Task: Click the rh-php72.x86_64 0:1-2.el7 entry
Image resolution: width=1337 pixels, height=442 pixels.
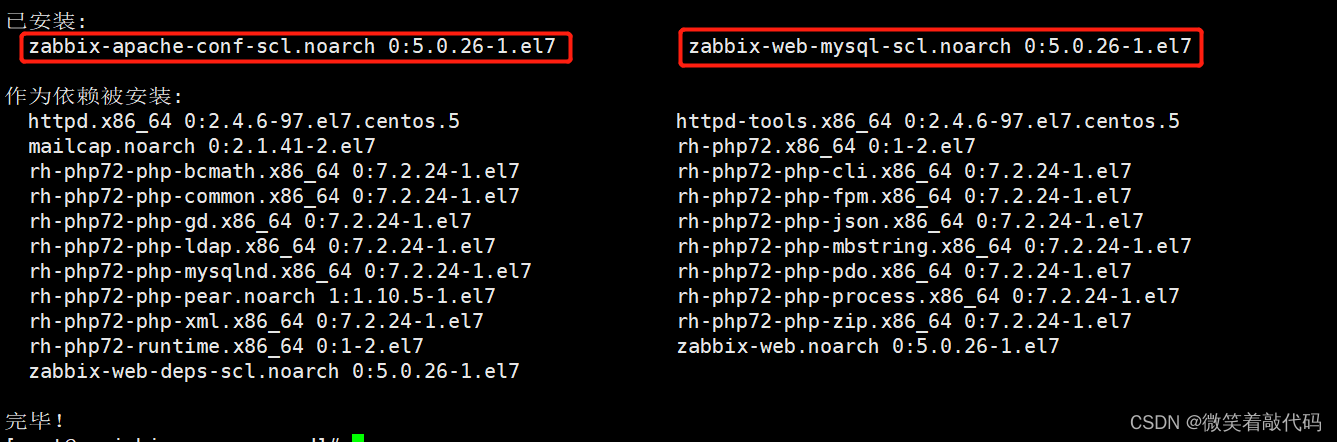Action: coord(826,147)
